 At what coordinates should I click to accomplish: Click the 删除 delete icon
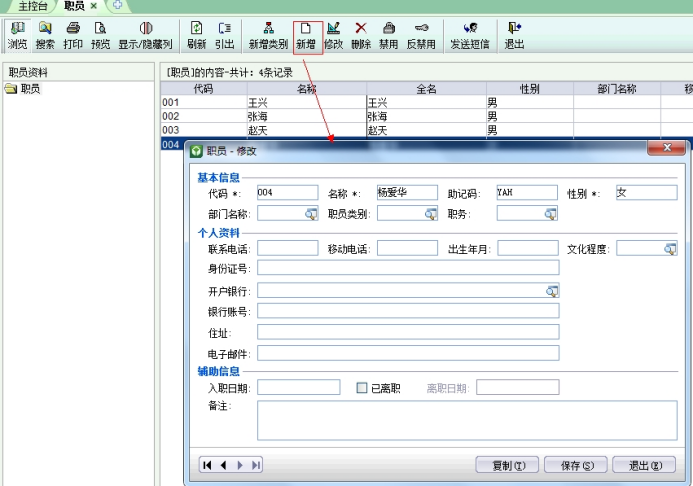pyautogui.click(x=361, y=35)
